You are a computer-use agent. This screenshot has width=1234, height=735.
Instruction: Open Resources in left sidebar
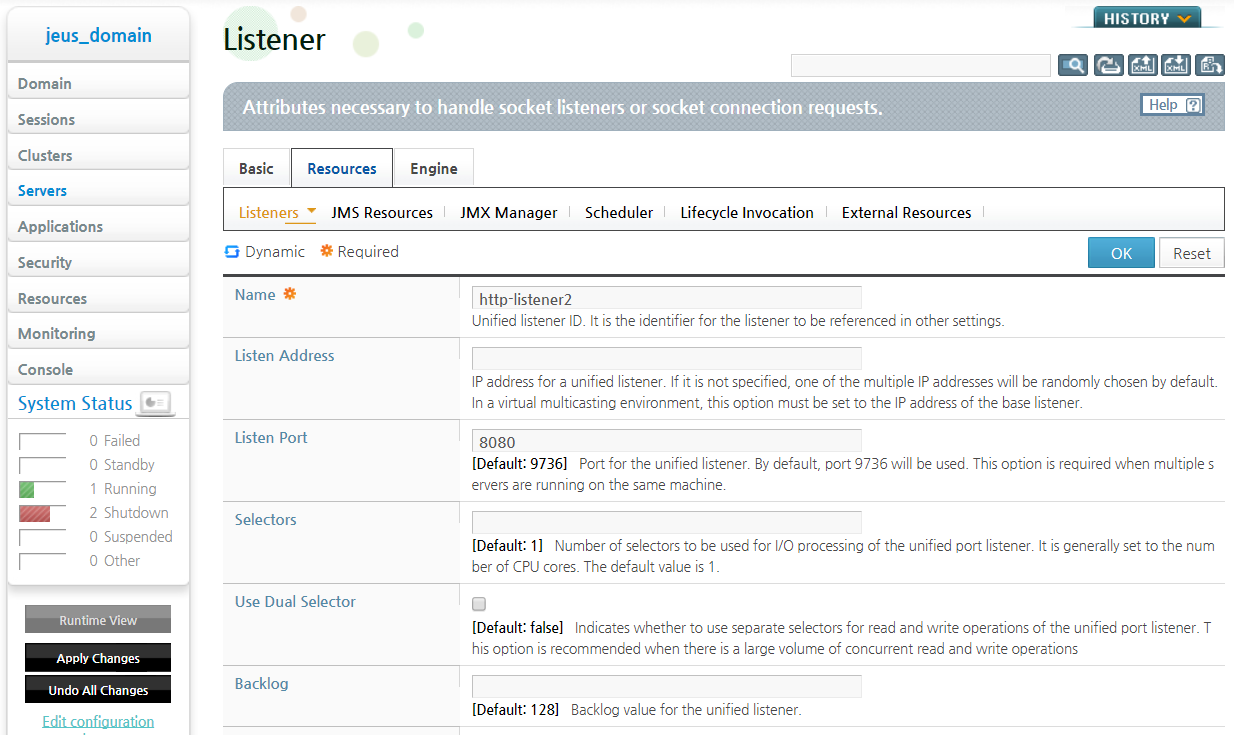coord(98,298)
